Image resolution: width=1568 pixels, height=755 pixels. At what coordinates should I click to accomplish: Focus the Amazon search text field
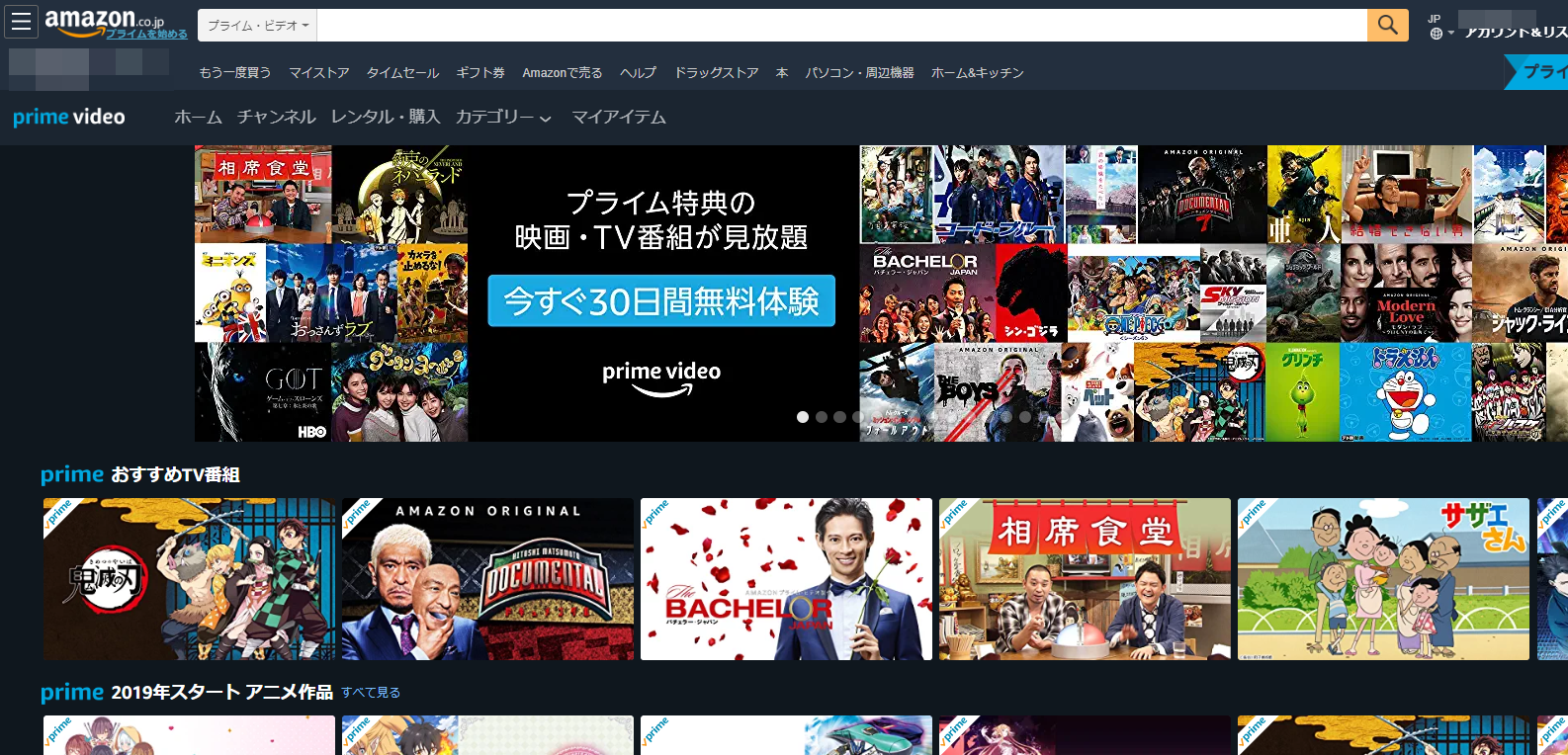pyautogui.click(x=841, y=26)
